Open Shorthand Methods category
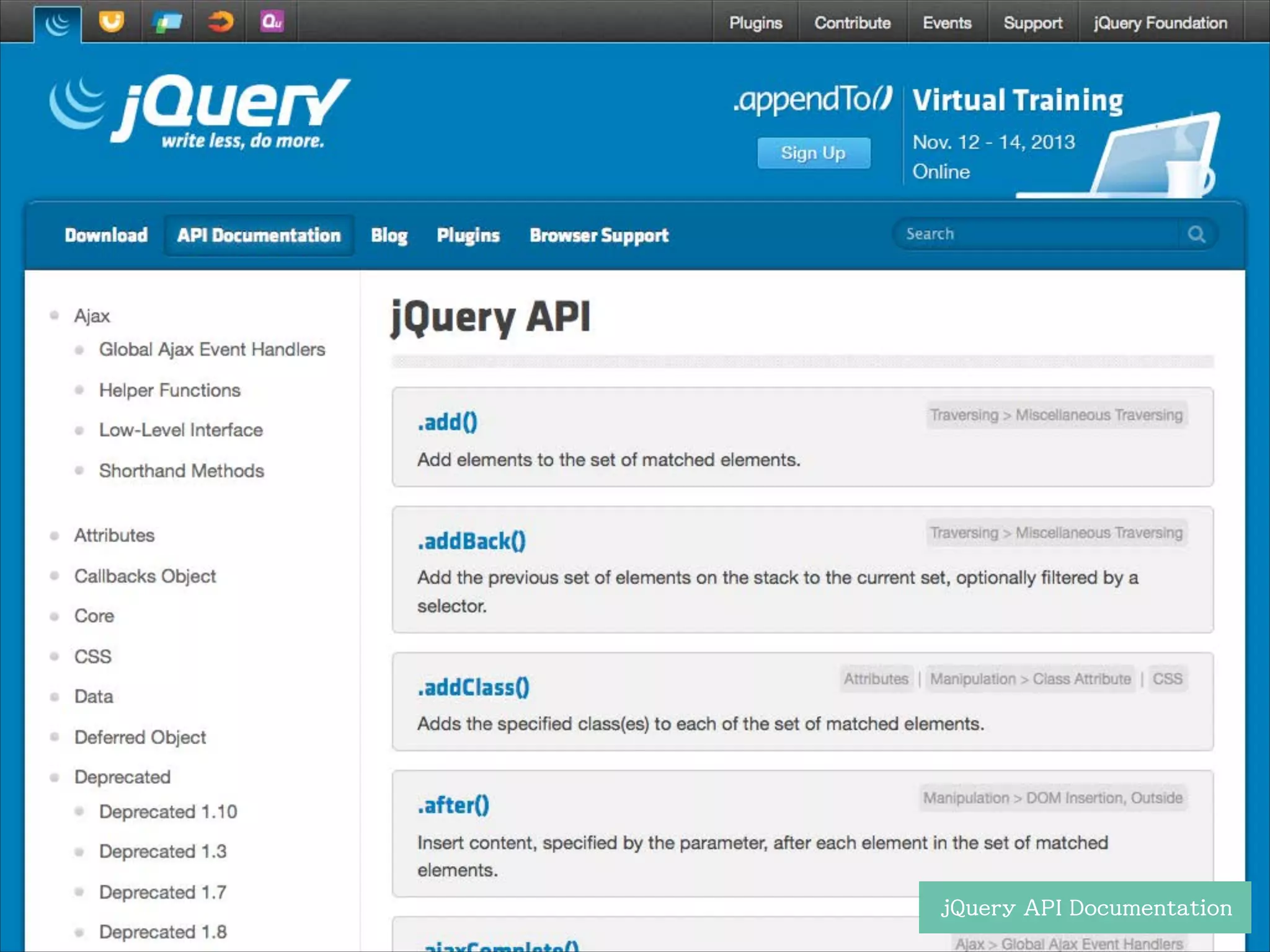1270x952 pixels. tap(182, 471)
